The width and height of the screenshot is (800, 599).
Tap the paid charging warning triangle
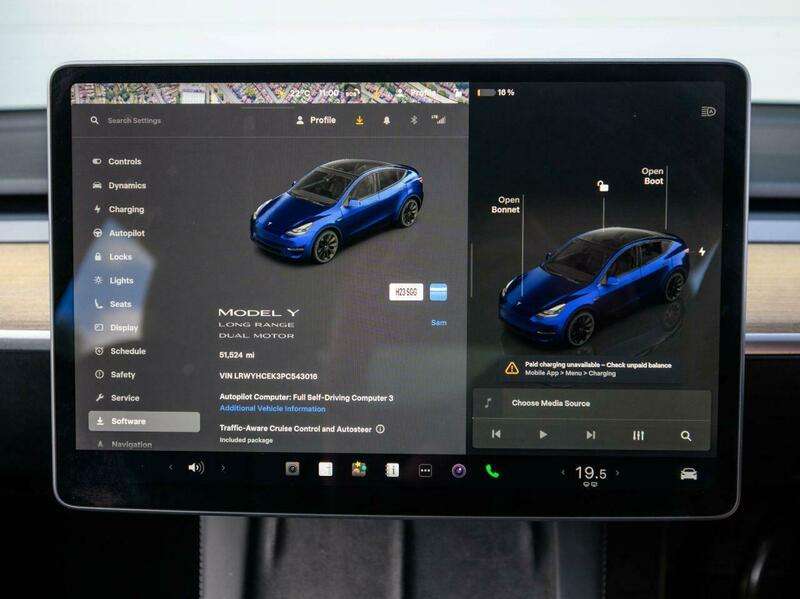point(512,368)
